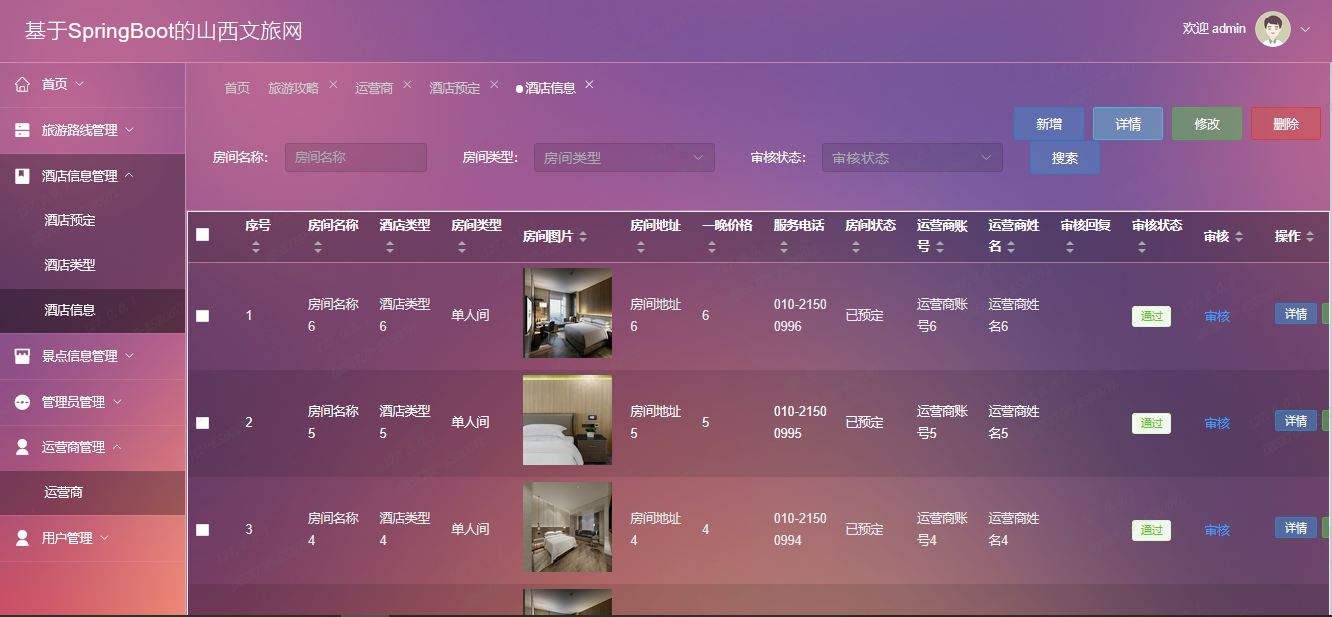Click the 运营商管理 person icon in sidebar
The width and height of the screenshot is (1332, 617).
pyautogui.click(x=22, y=447)
